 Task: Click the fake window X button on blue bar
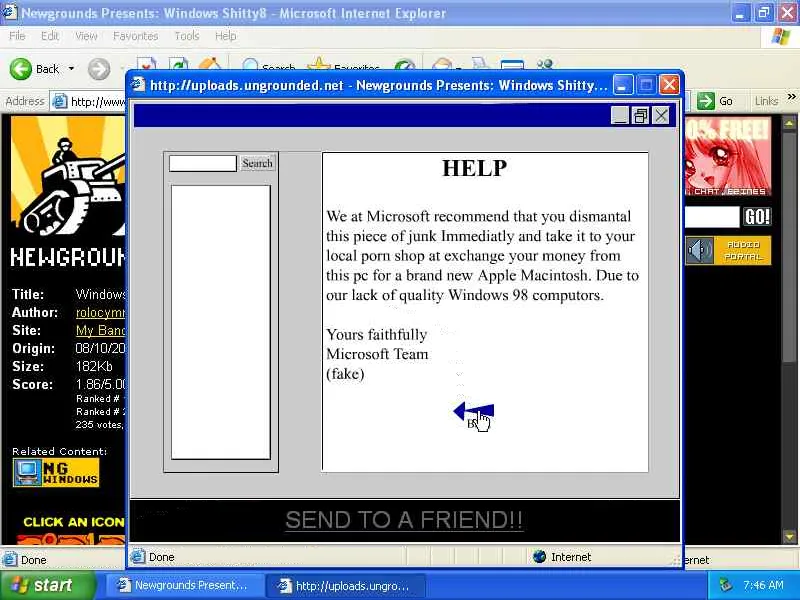point(661,115)
